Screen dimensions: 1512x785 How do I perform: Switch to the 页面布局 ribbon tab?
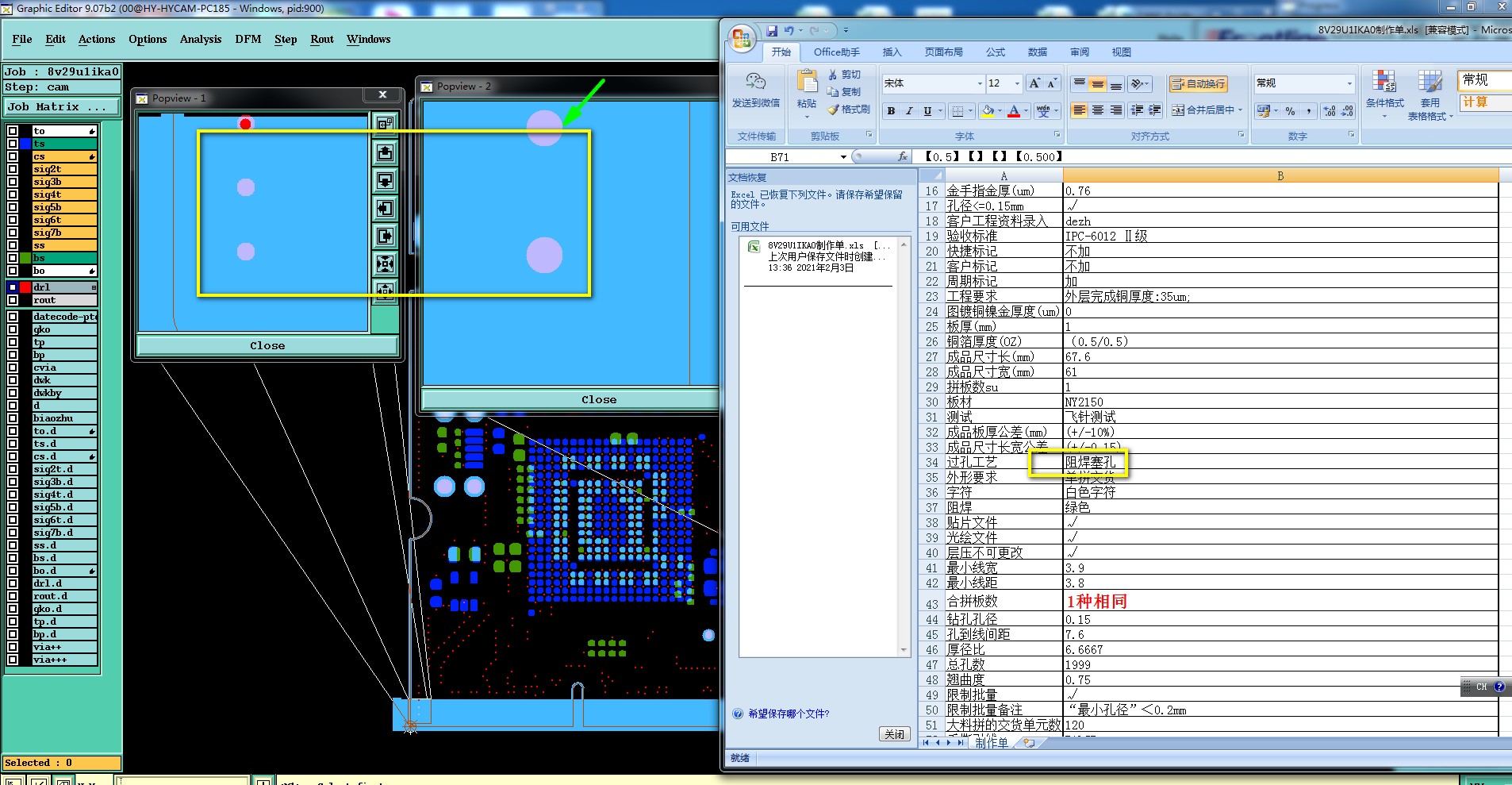tap(943, 52)
